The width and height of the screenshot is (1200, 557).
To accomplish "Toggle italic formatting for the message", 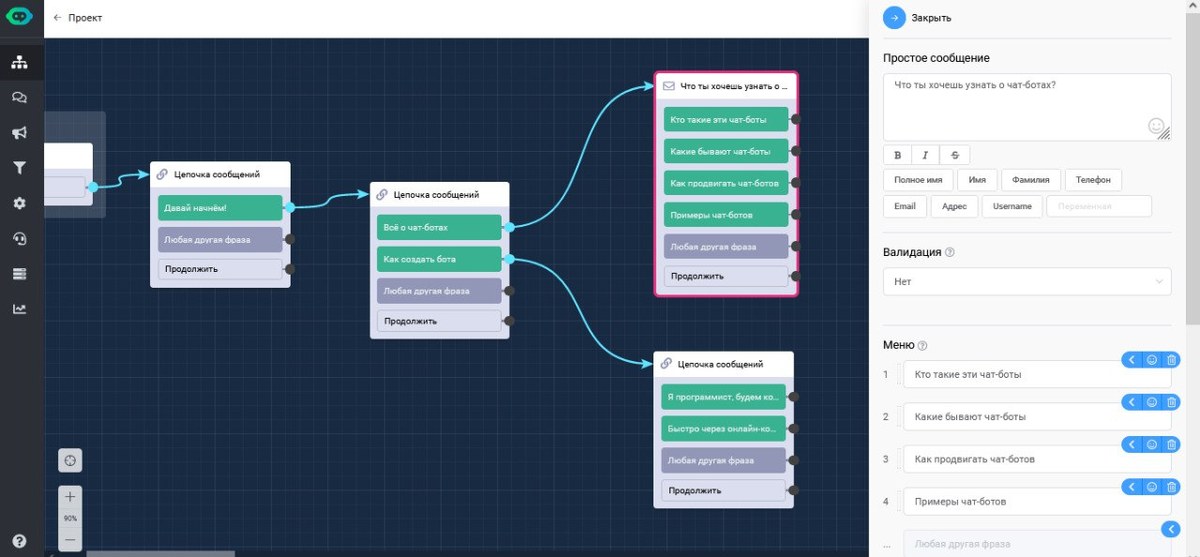I will [x=926, y=155].
